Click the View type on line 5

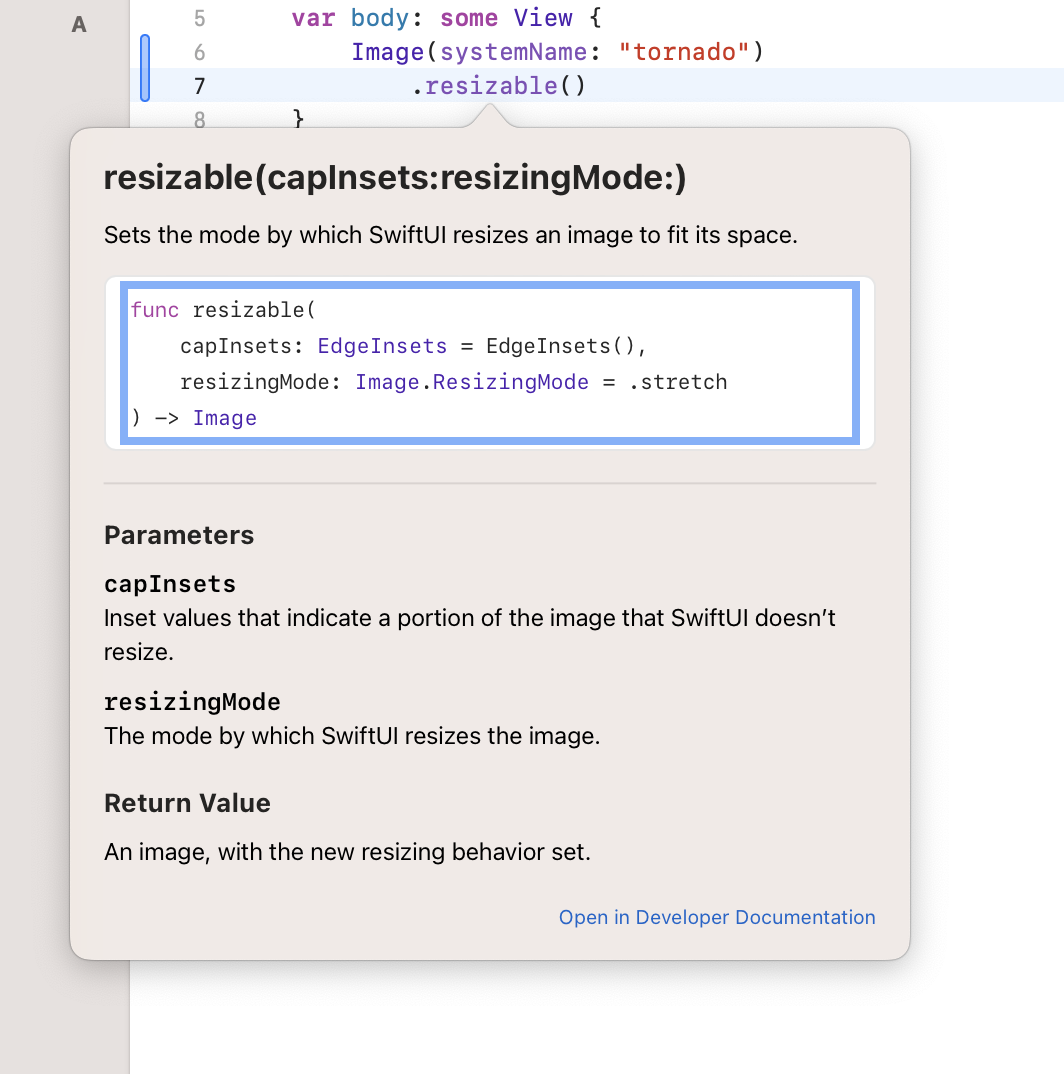coord(543,18)
